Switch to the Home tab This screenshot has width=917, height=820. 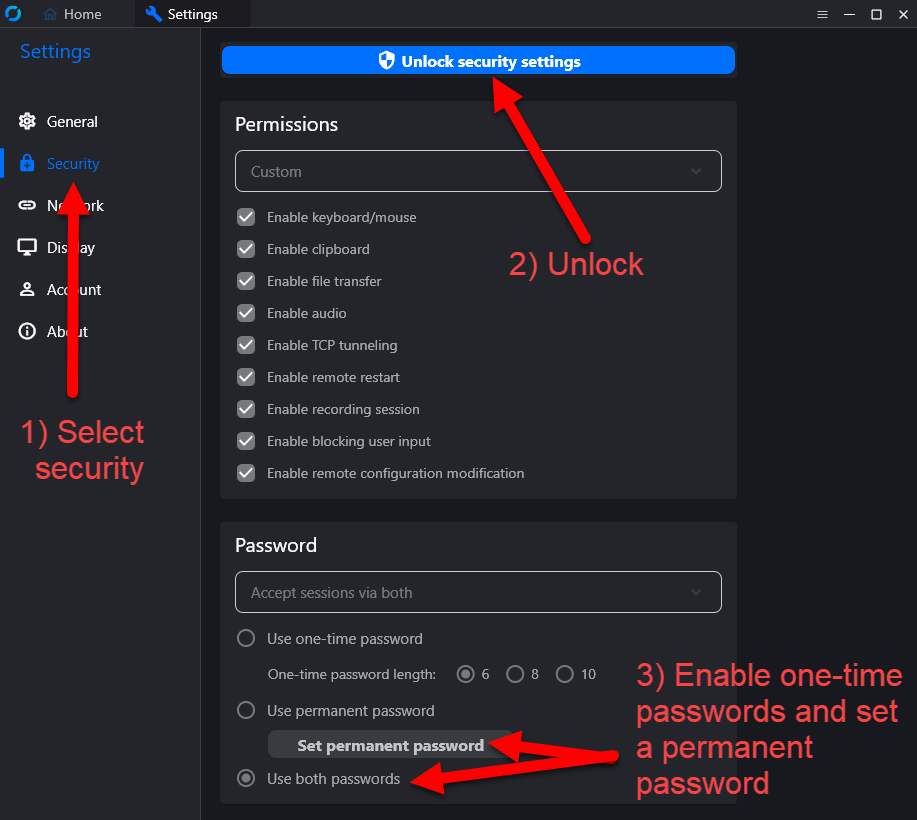[x=73, y=14]
